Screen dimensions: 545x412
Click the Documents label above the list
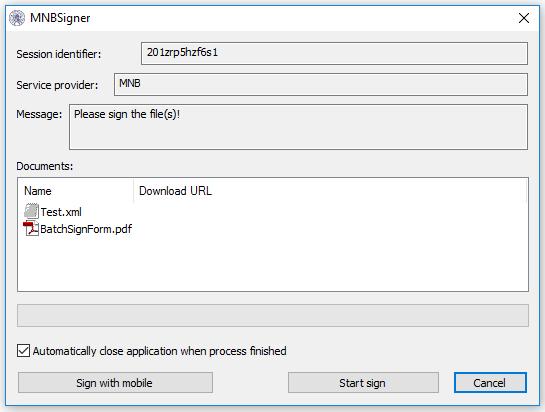(45, 166)
